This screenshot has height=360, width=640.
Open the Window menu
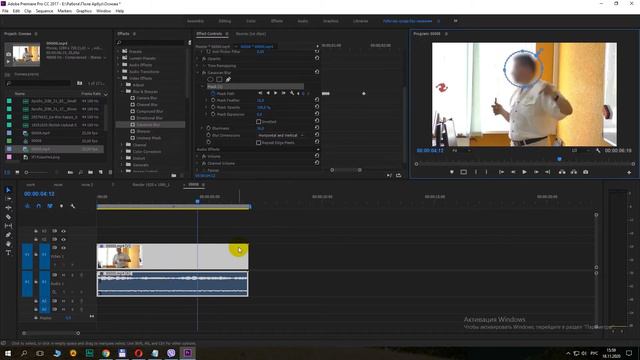[x=103, y=11]
